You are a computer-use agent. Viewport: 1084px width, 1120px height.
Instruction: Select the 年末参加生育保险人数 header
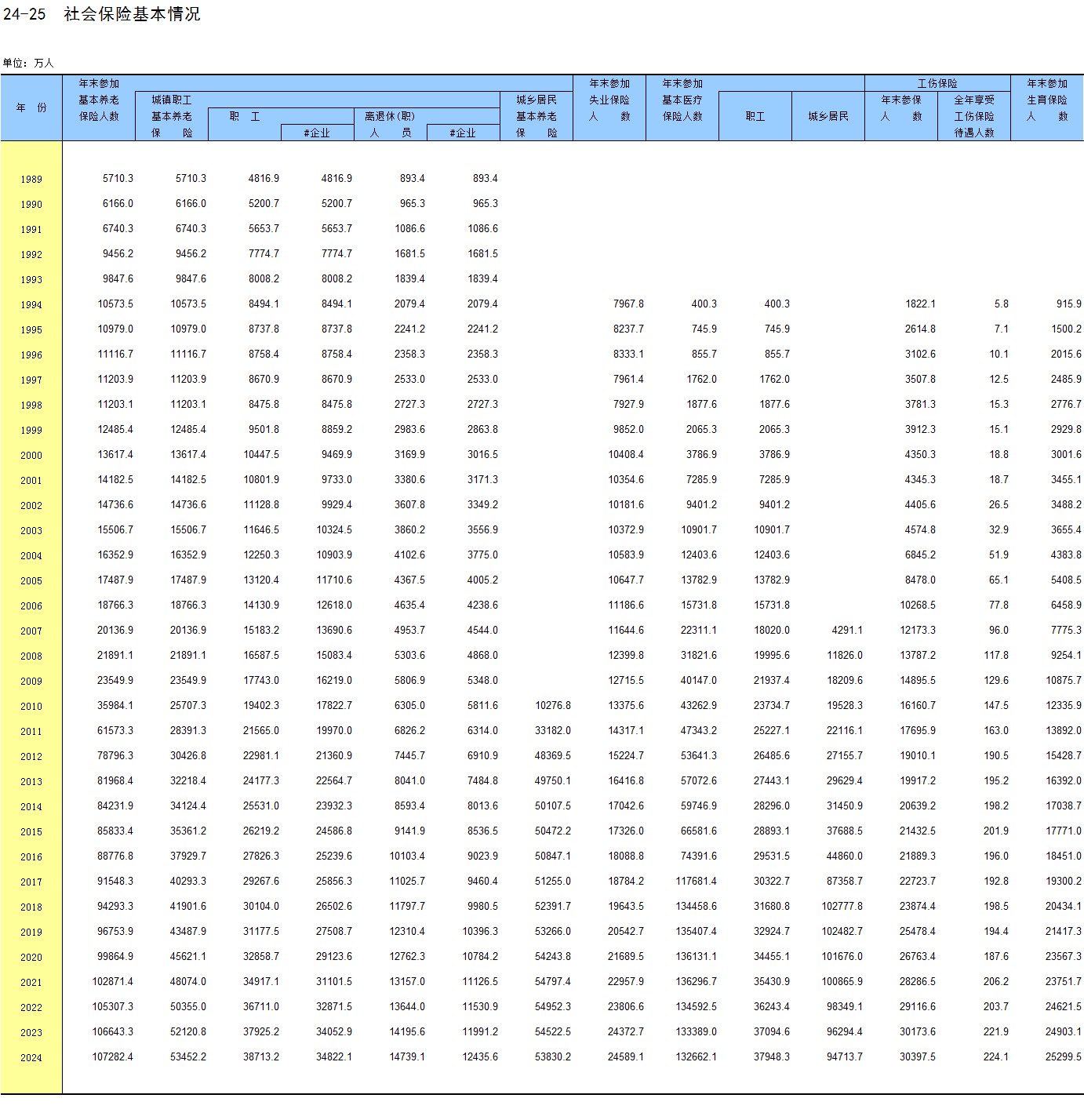tap(1047, 100)
